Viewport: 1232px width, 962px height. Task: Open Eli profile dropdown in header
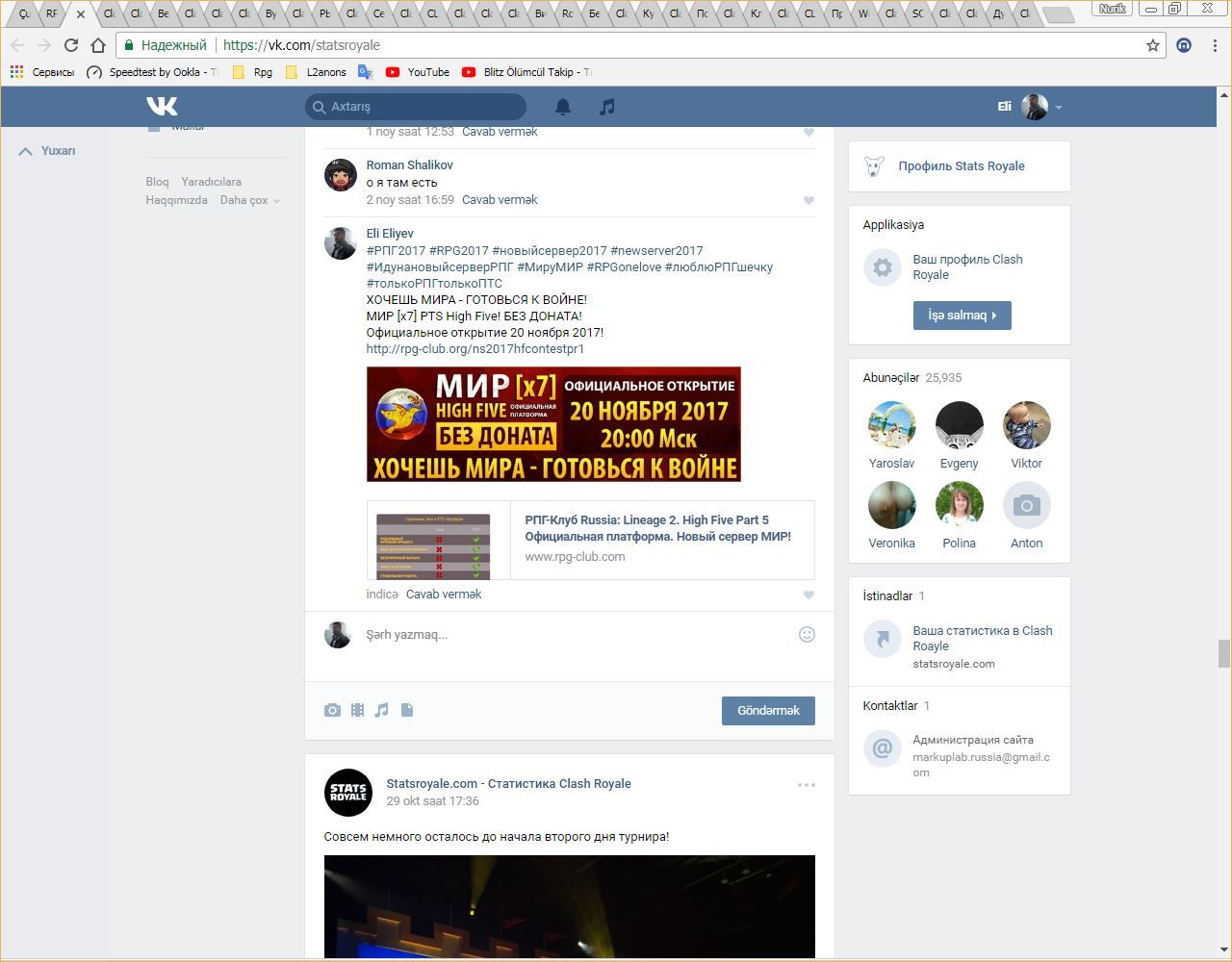1030,107
